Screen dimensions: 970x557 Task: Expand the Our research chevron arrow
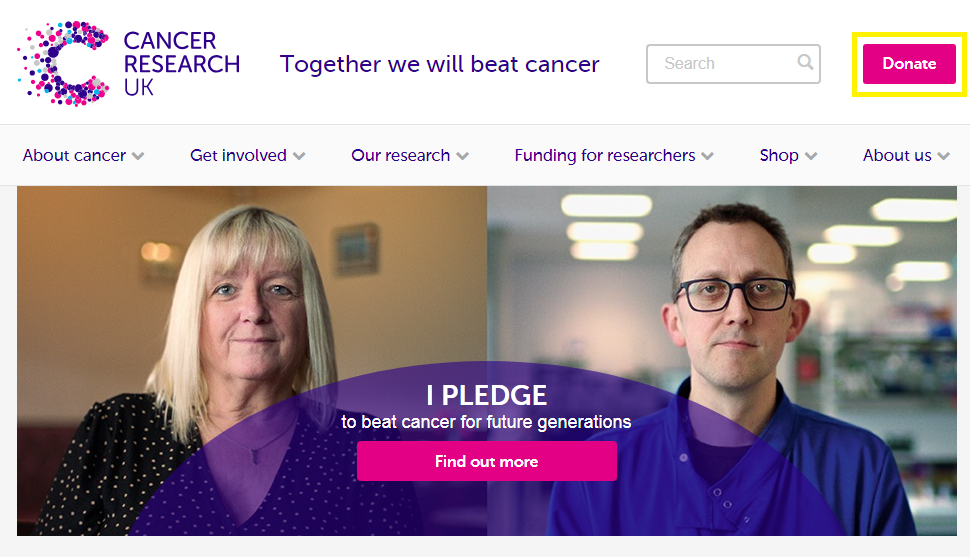point(462,156)
